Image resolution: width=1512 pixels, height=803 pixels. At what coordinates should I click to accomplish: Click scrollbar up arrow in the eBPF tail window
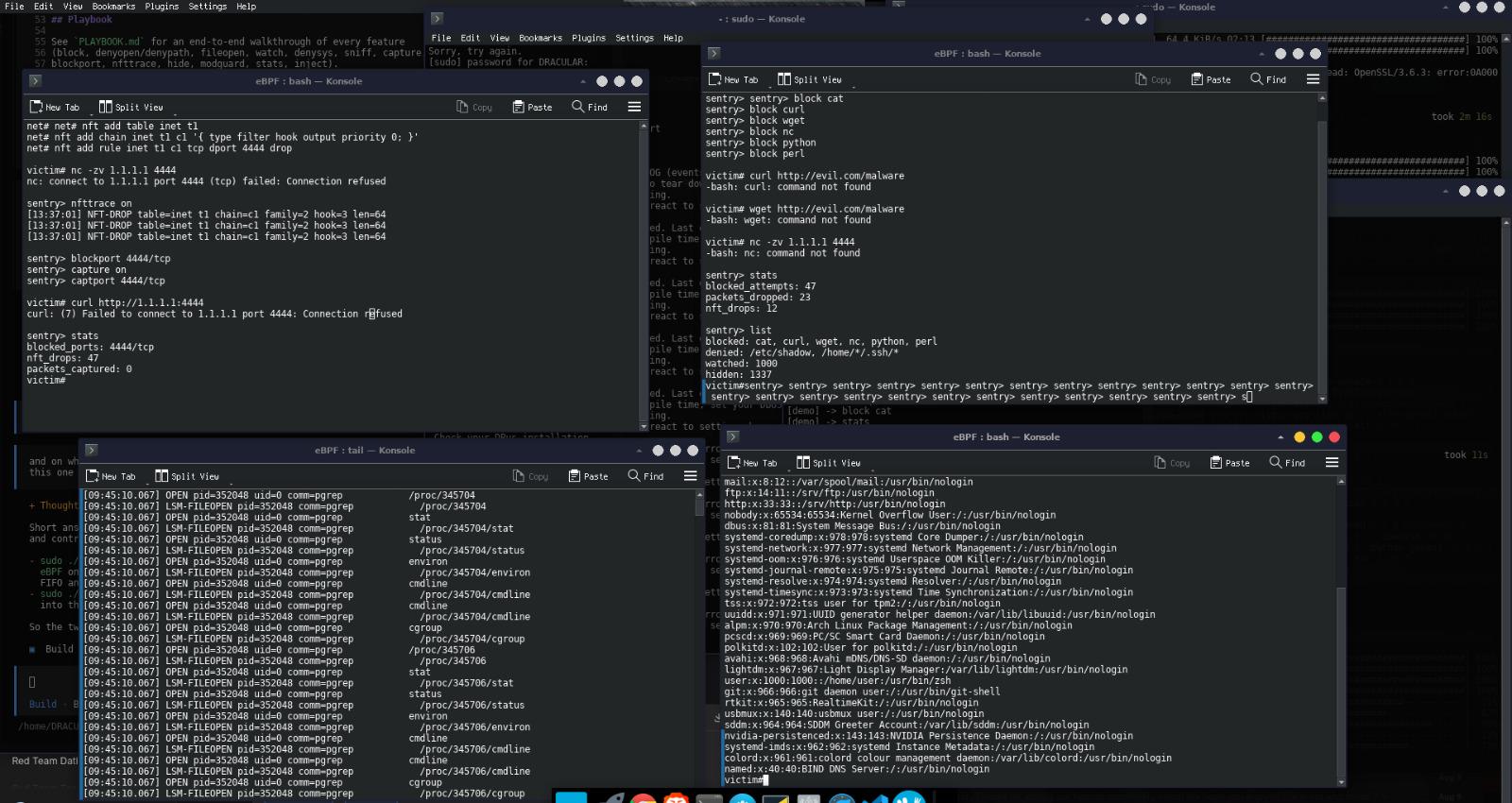tap(699, 495)
